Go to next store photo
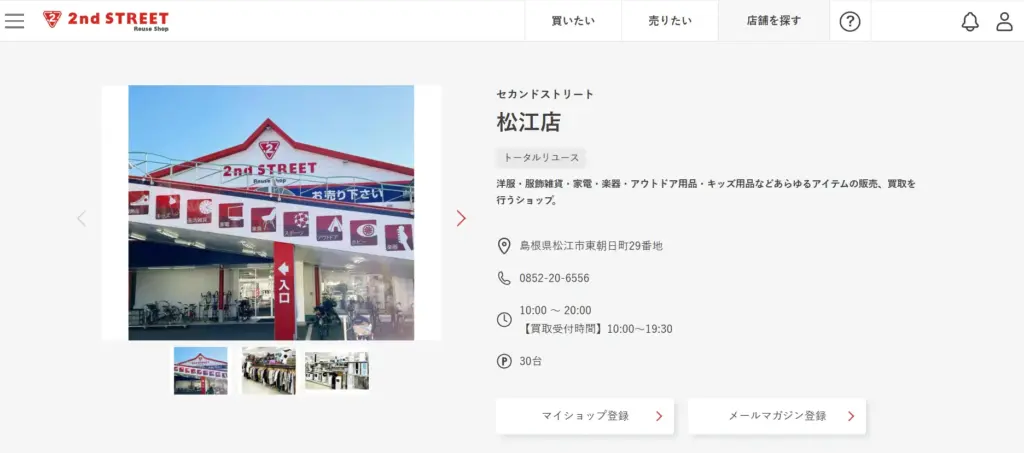This screenshot has width=1024, height=453. point(461,218)
